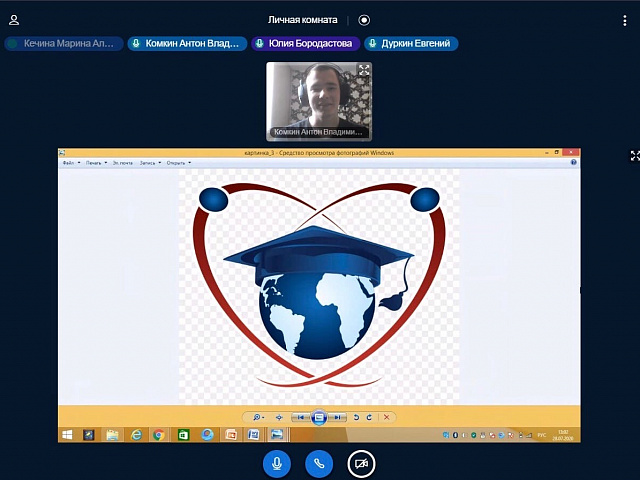Go to the previous photo

pyautogui.click(x=301, y=417)
